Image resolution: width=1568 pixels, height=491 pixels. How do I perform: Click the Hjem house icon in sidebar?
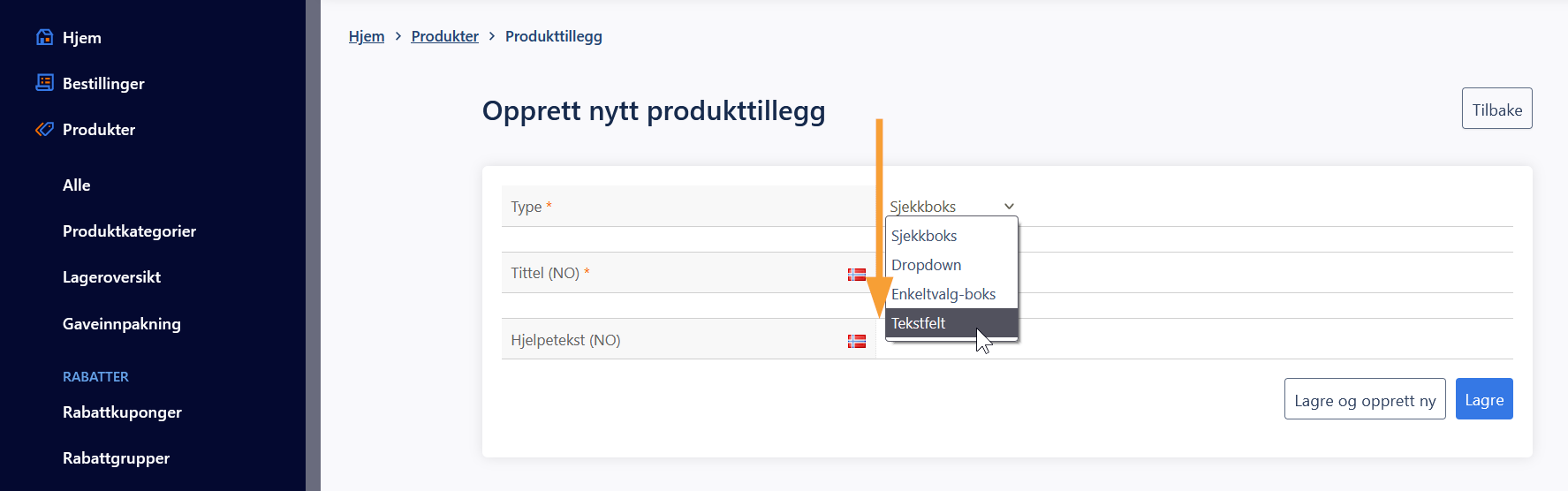click(44, 37)
